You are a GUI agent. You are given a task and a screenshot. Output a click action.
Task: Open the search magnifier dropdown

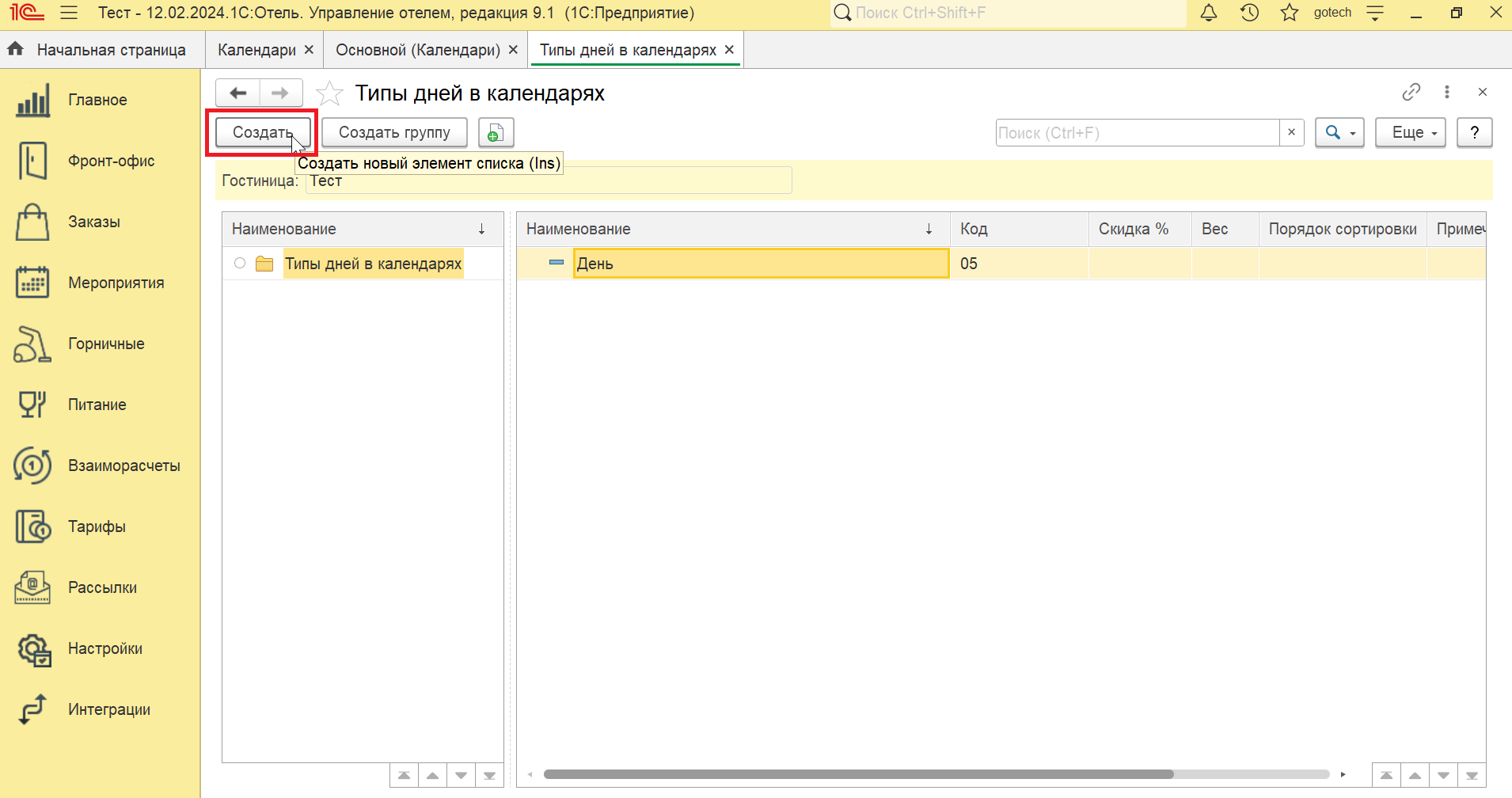coord(1339,132)
